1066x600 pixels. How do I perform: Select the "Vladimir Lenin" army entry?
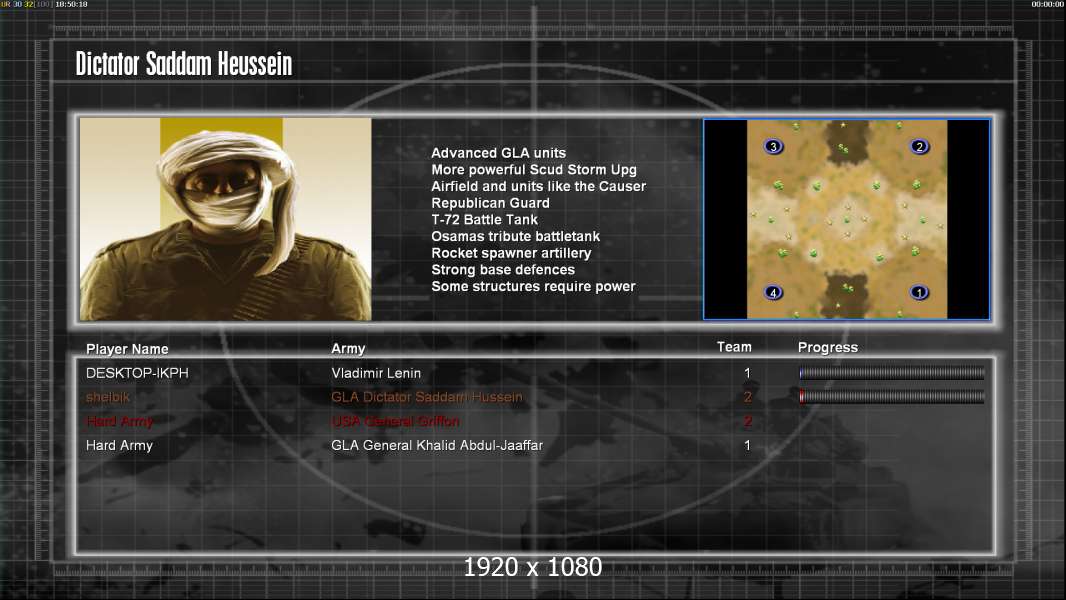pyautogui.click(x=376, y=373)
